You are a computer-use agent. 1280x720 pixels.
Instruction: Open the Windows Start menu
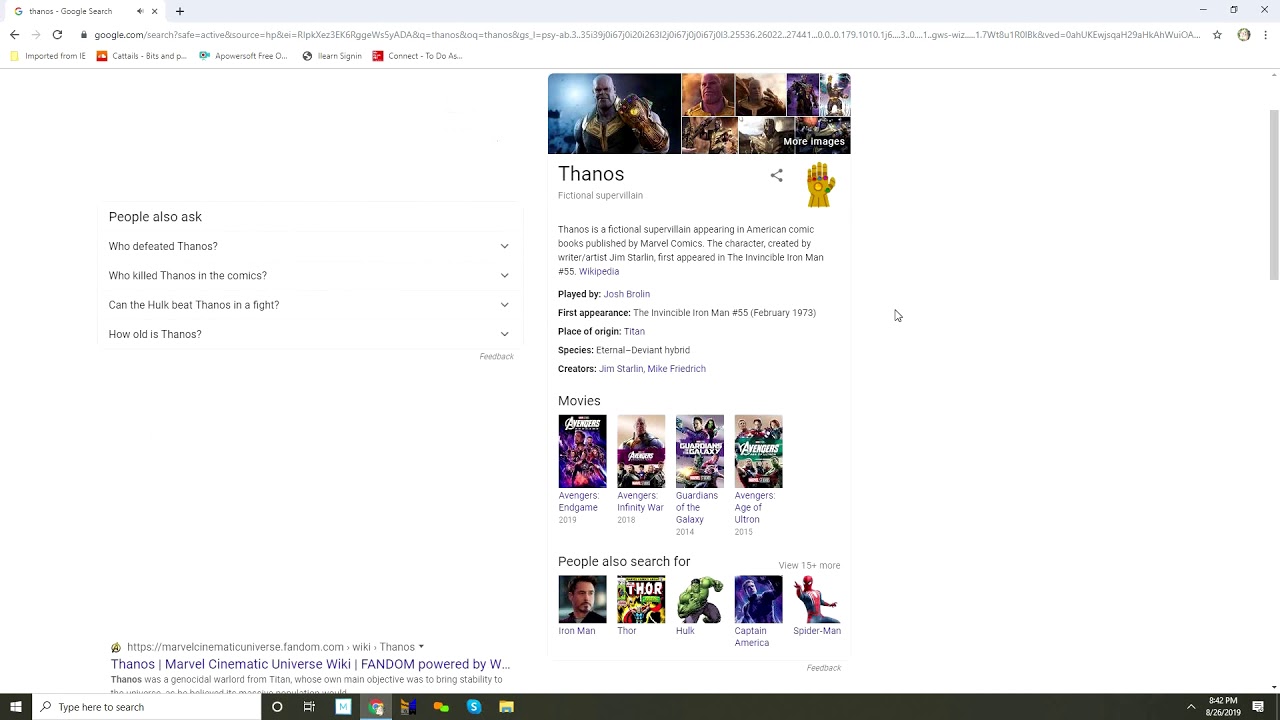[x=16, y=707]
